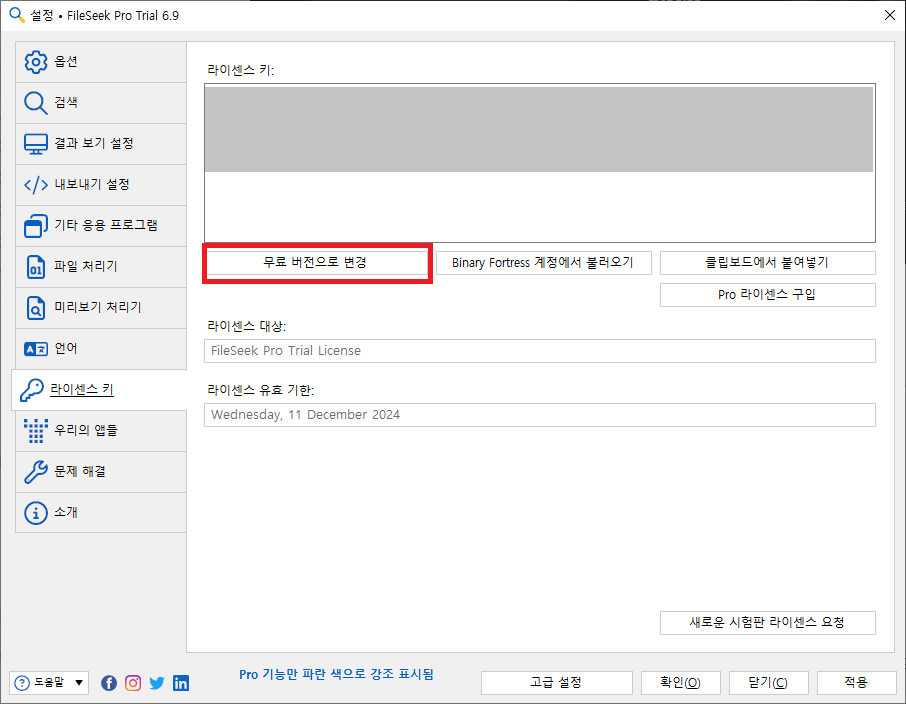The width and height of the screenshot is (906, 704).
Task: Switch to the 언어 tab
Action: [x=101, y=349]
